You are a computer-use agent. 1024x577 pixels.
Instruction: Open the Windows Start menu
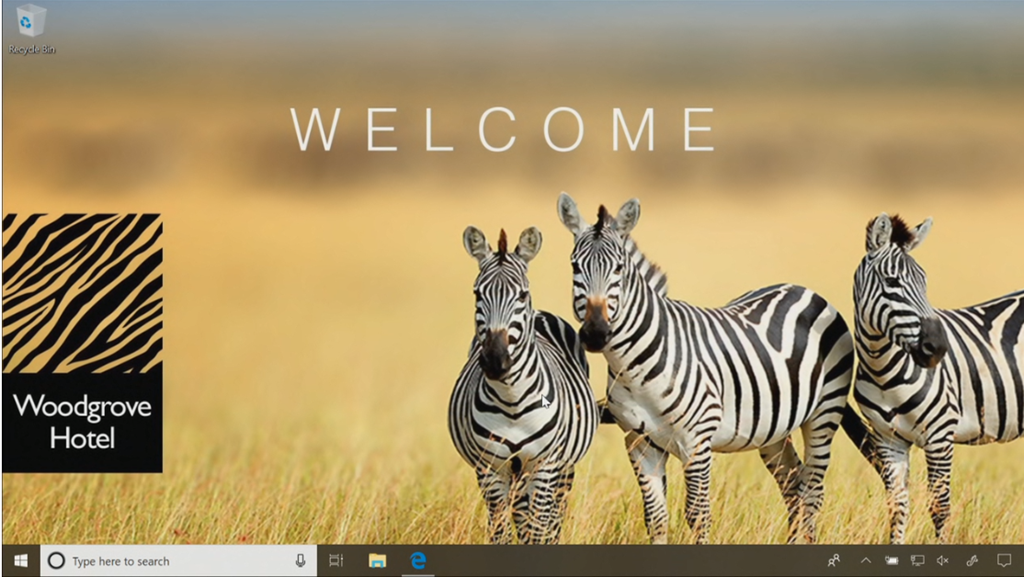(20, 561)
